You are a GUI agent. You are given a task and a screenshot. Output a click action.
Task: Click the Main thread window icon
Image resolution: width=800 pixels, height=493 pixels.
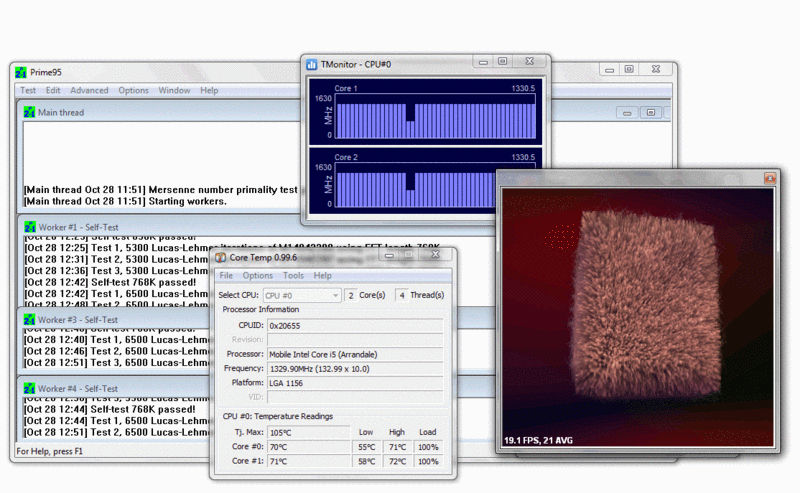click(29, 112)
